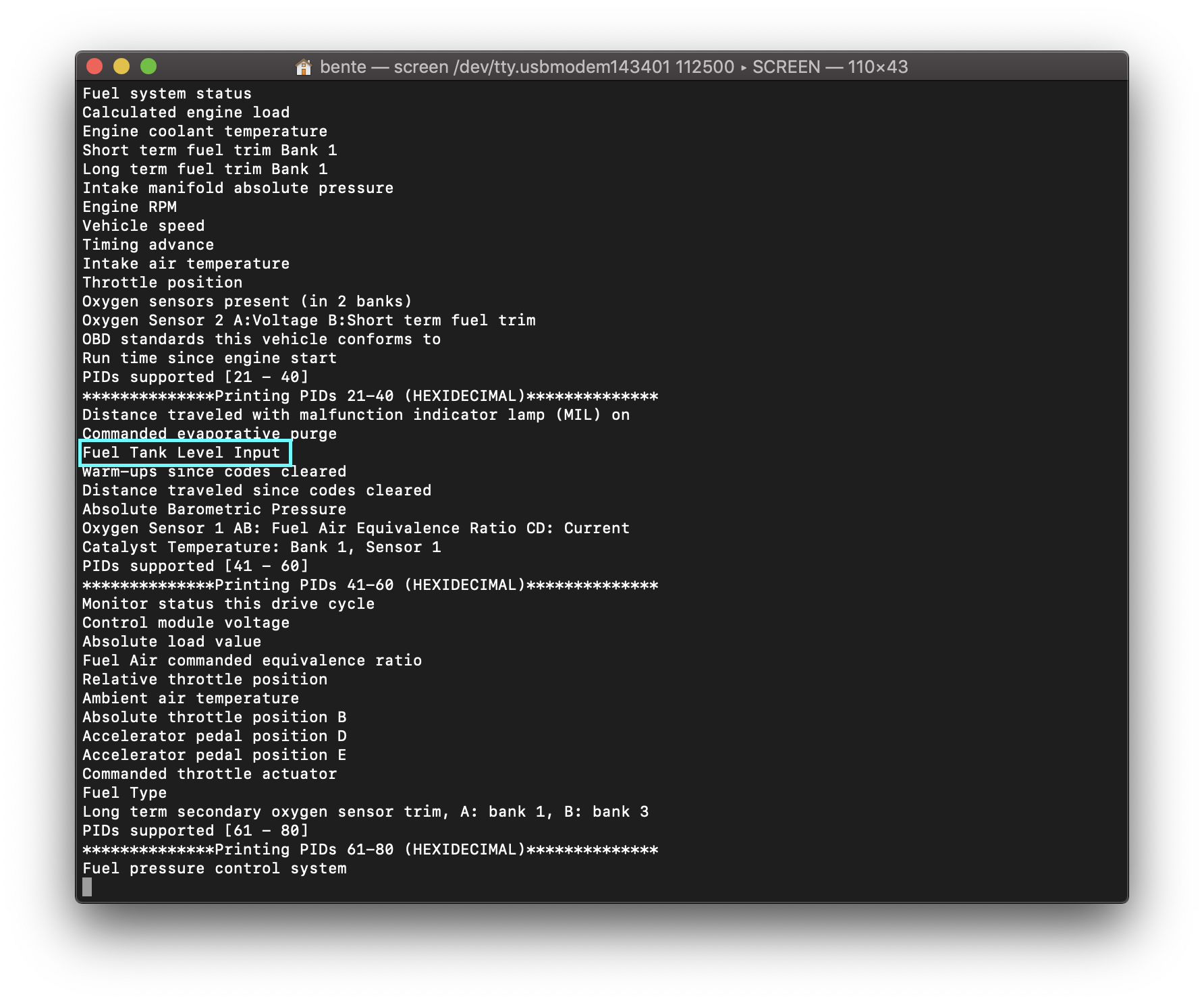Click 'Ambient air temperature' line

(x=190, y=699)
